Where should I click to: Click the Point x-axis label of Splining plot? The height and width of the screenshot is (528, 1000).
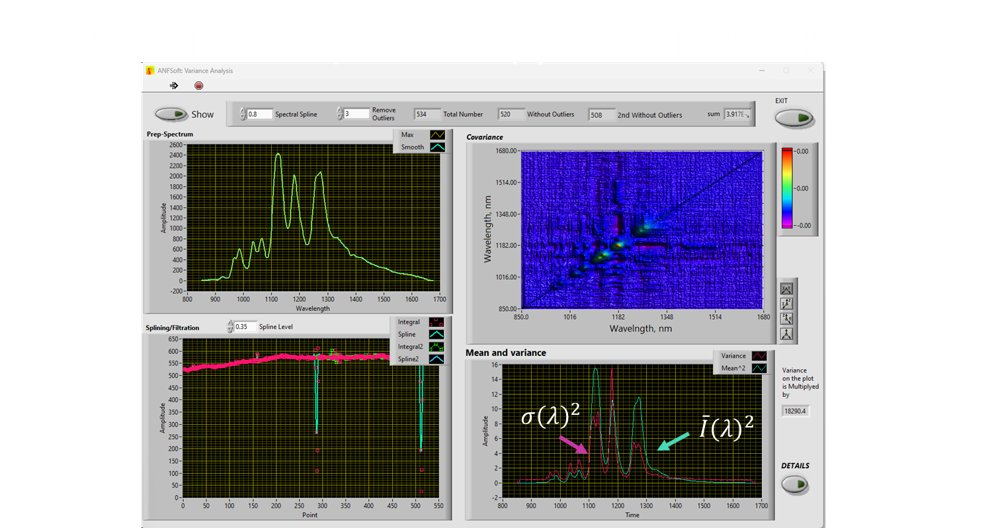point(310,515)
